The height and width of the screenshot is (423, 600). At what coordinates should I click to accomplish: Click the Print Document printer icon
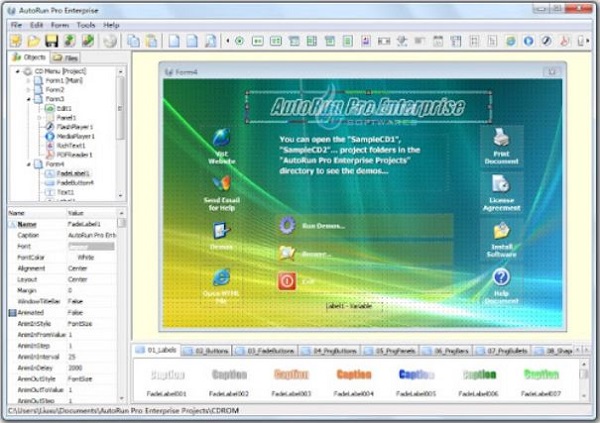point(501,137)
